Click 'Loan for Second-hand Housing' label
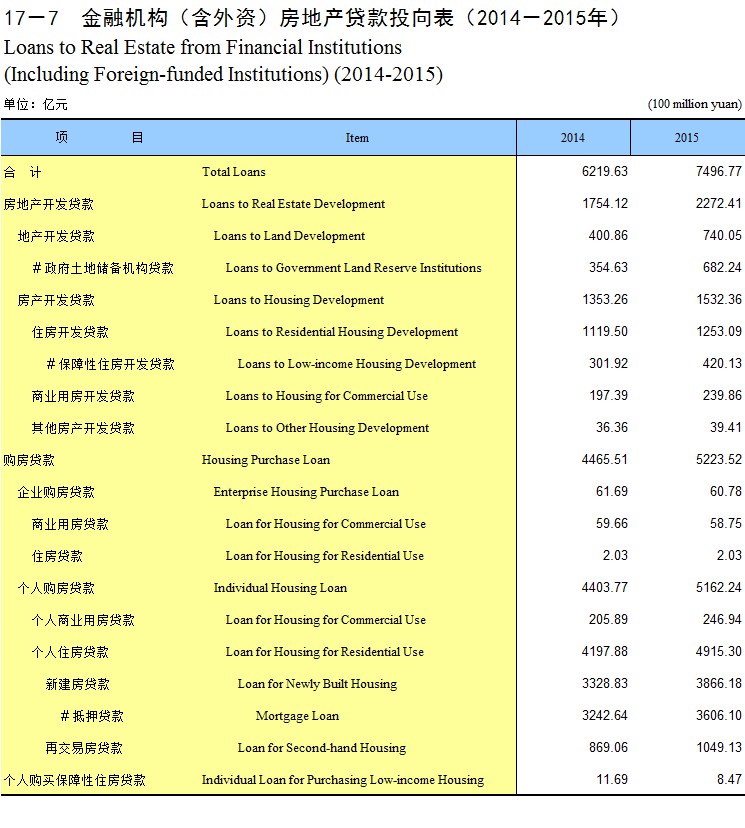 322,748
